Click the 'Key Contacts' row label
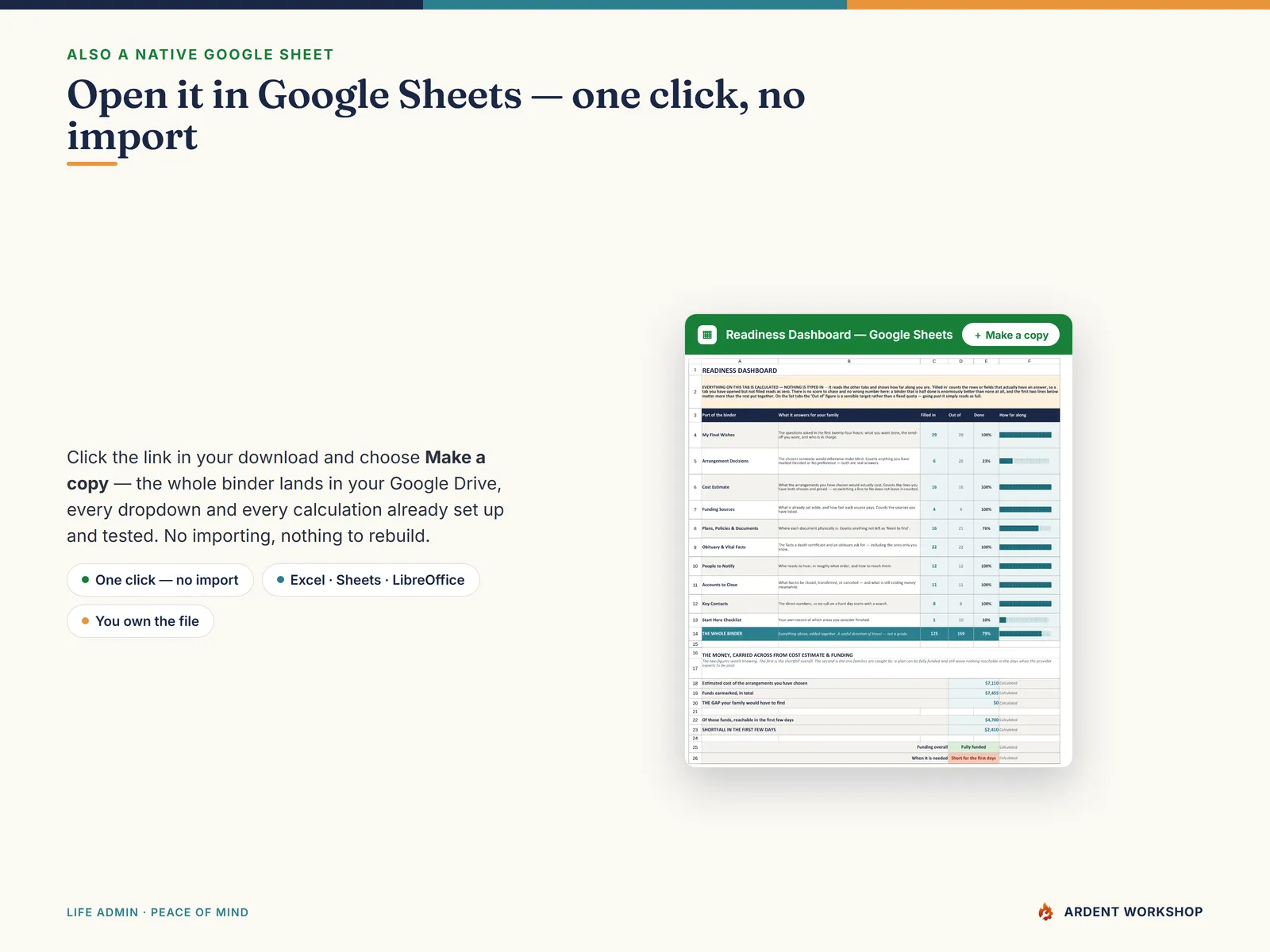 tap(714, 604)
